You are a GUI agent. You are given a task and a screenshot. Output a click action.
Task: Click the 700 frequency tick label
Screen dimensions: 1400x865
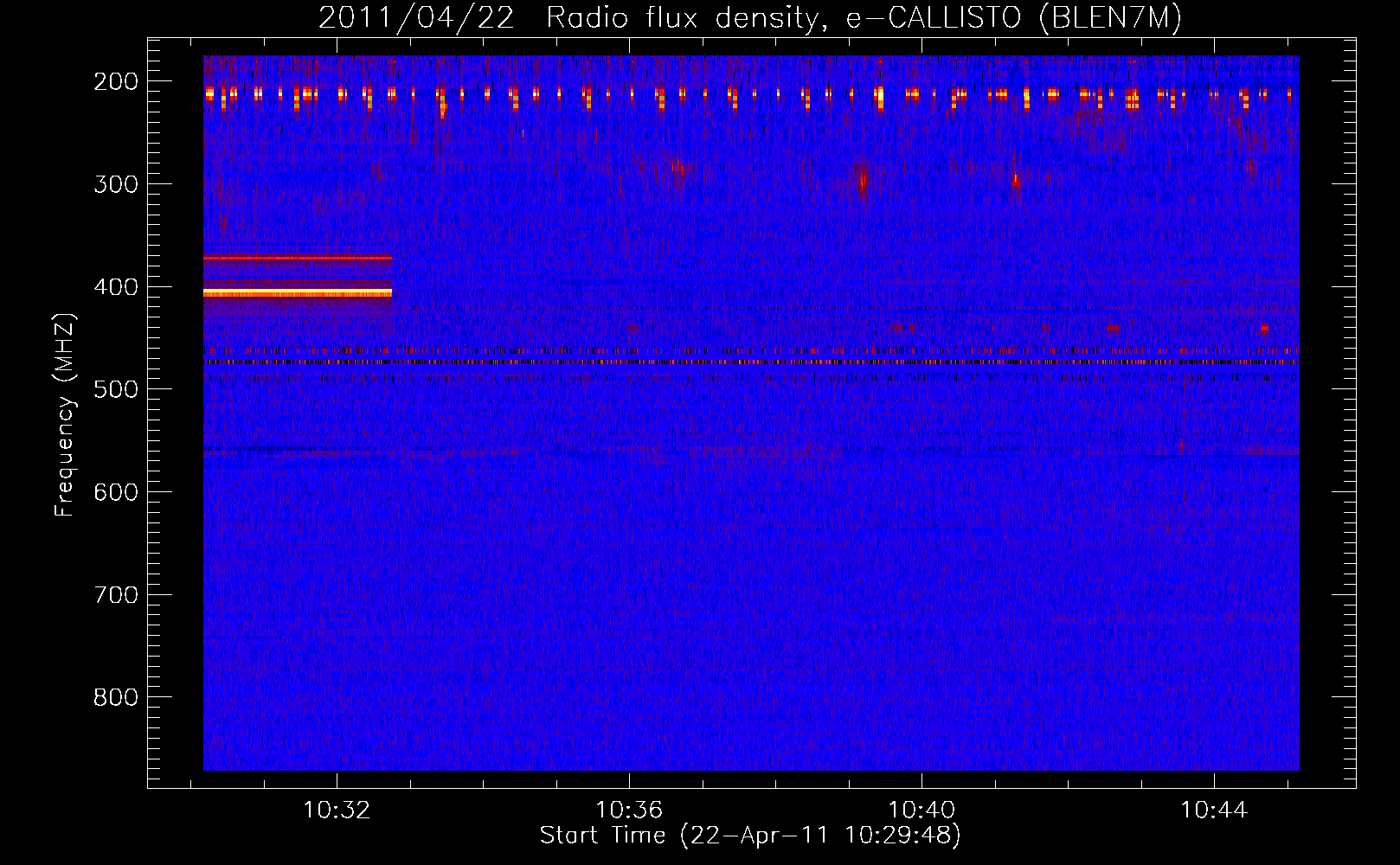point(116,595)
